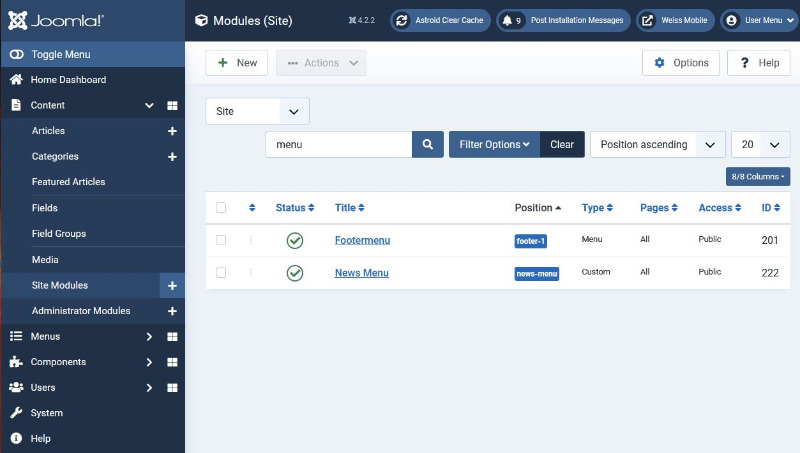The height and width of the screenshot is (453, 800).
Task: Sort by Pages column
Action: point(659,208)
